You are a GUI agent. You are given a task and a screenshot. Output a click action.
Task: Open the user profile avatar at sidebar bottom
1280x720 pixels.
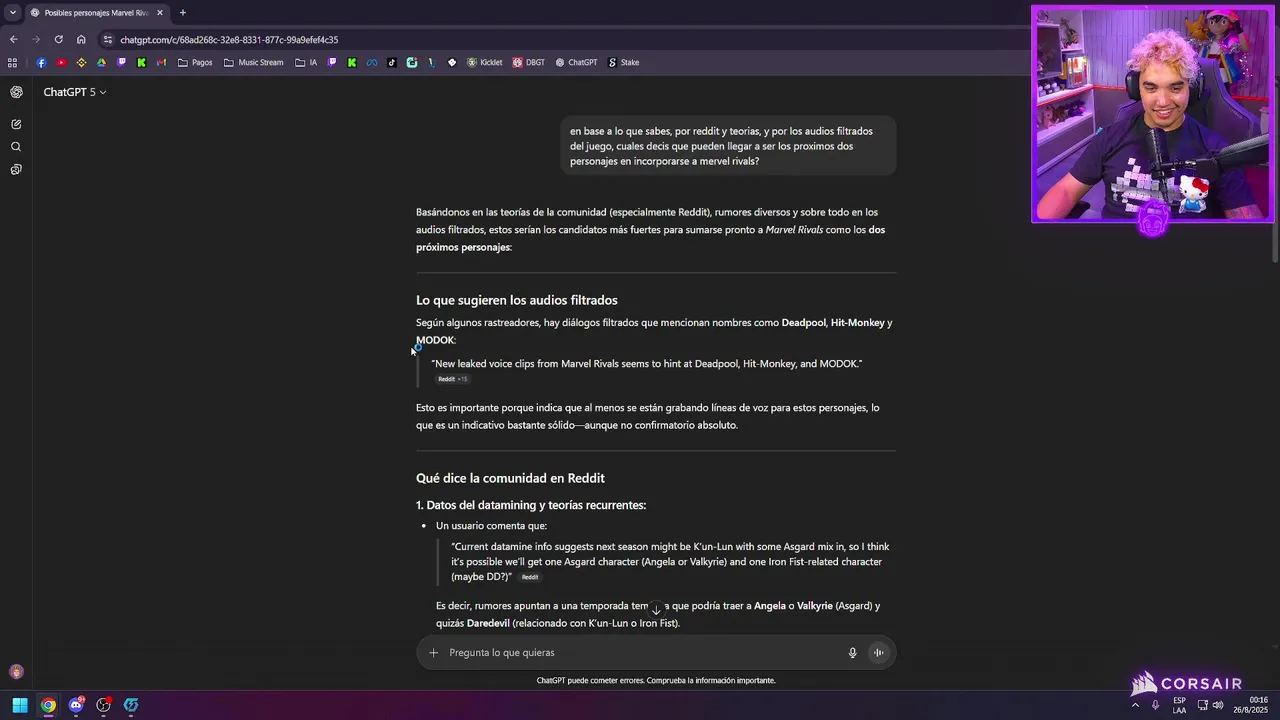[x=16, y=672]
